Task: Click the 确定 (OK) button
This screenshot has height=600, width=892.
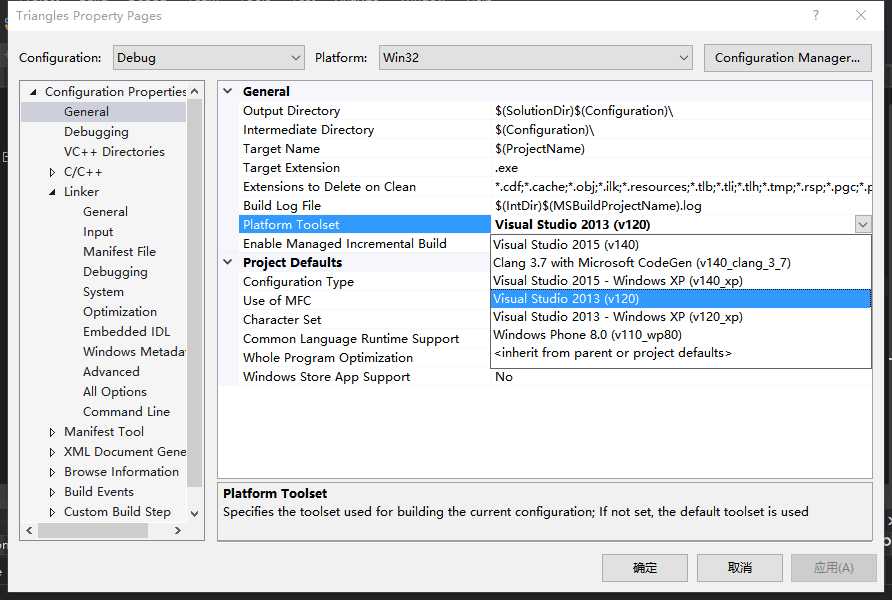Action: tap(645, 568)
